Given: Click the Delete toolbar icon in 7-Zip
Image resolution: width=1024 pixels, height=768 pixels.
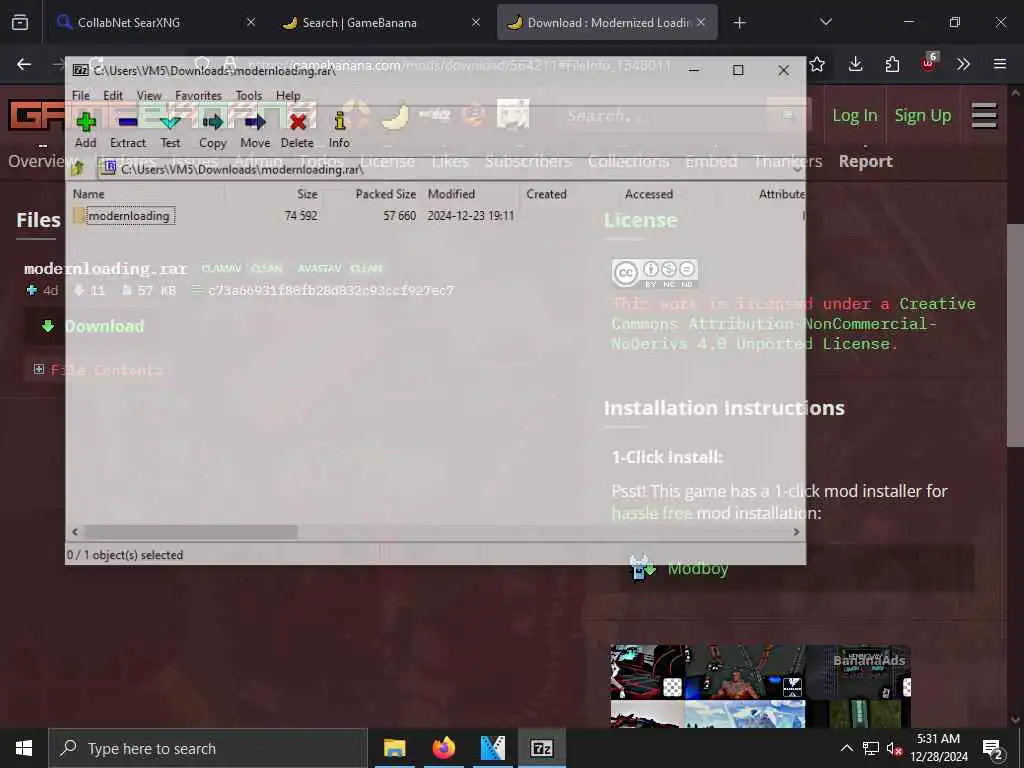Looking at the screenshot, I should pos(297,129).
